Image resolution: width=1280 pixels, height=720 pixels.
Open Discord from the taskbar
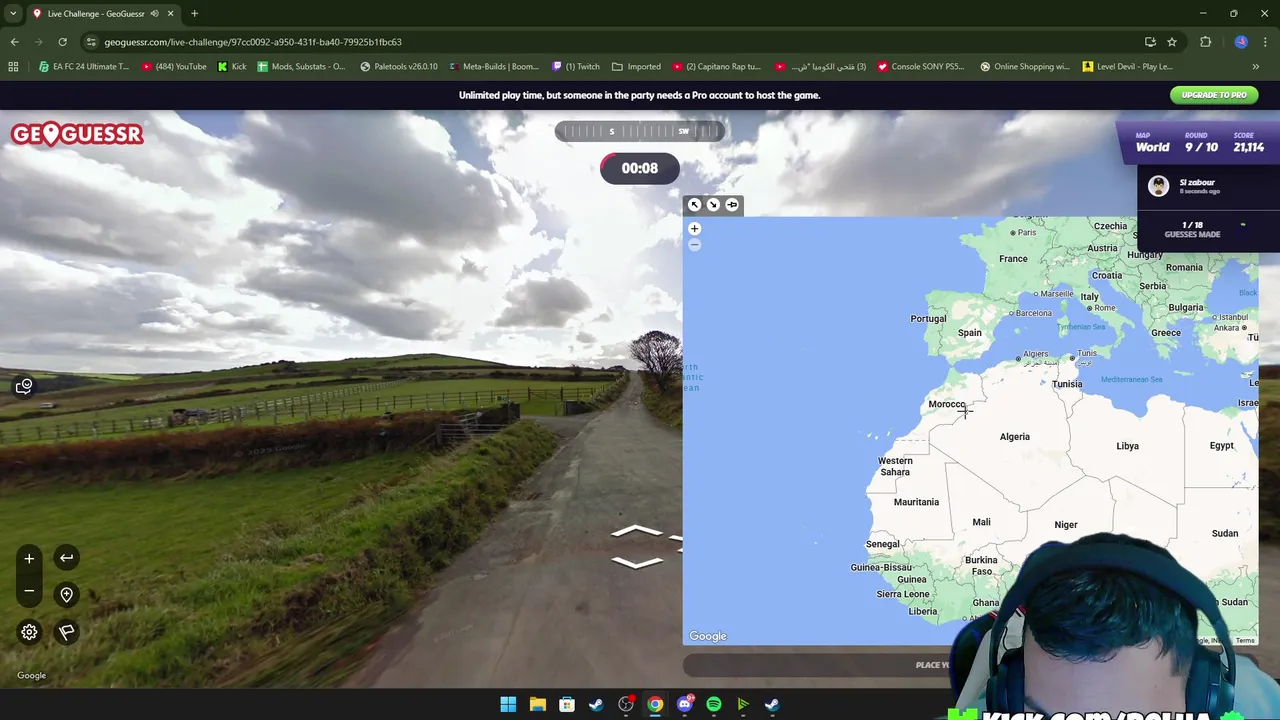(x=684, y=705)
